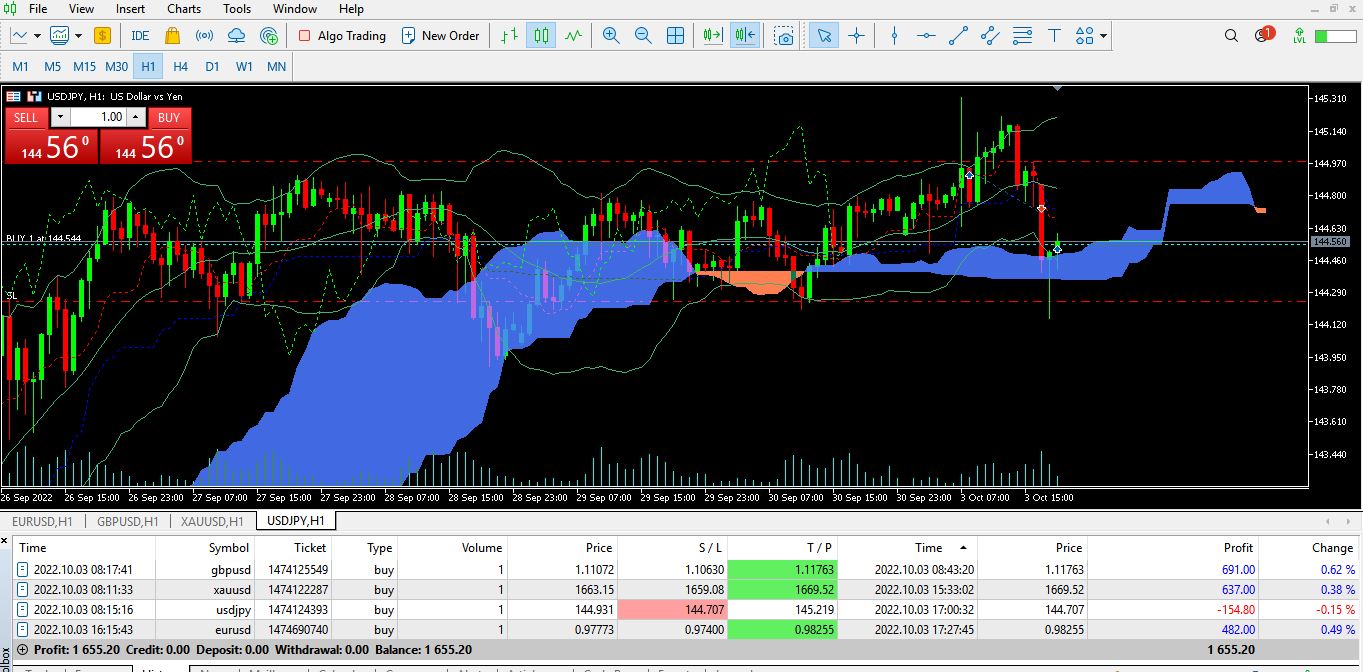Toggle the Algo Trading button
The image size is (1363, 672).
coord(342,36)
